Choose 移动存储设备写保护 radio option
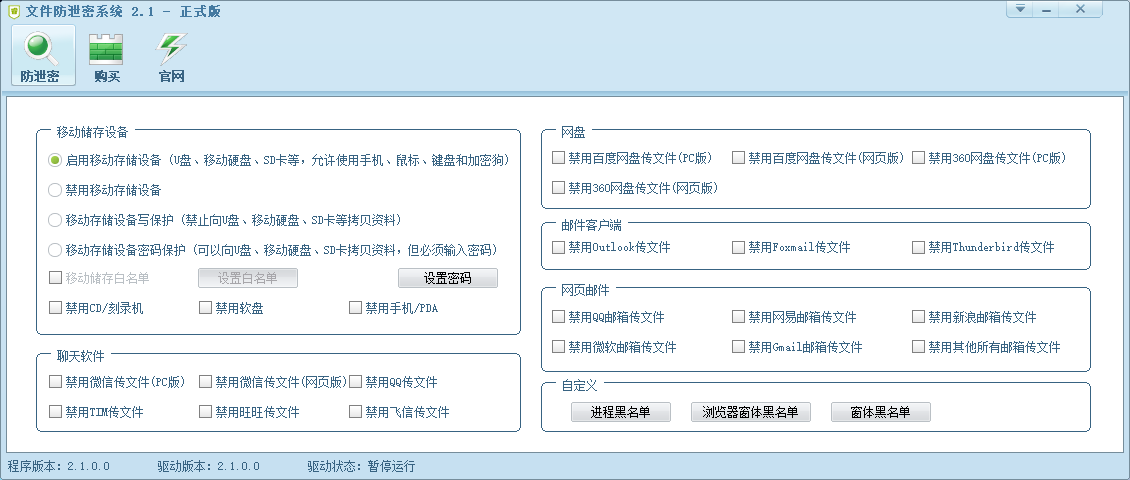This screenshot has width=1130, height=480. click(x=56, y=220)
